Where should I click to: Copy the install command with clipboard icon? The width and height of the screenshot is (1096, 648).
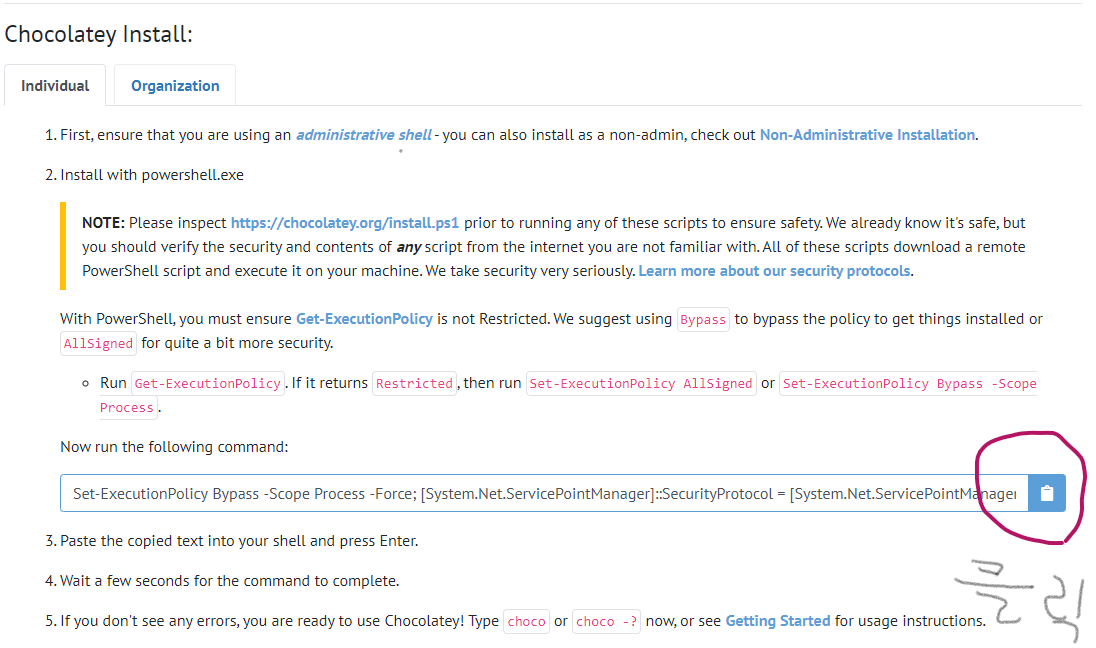tap(1046, 494)
